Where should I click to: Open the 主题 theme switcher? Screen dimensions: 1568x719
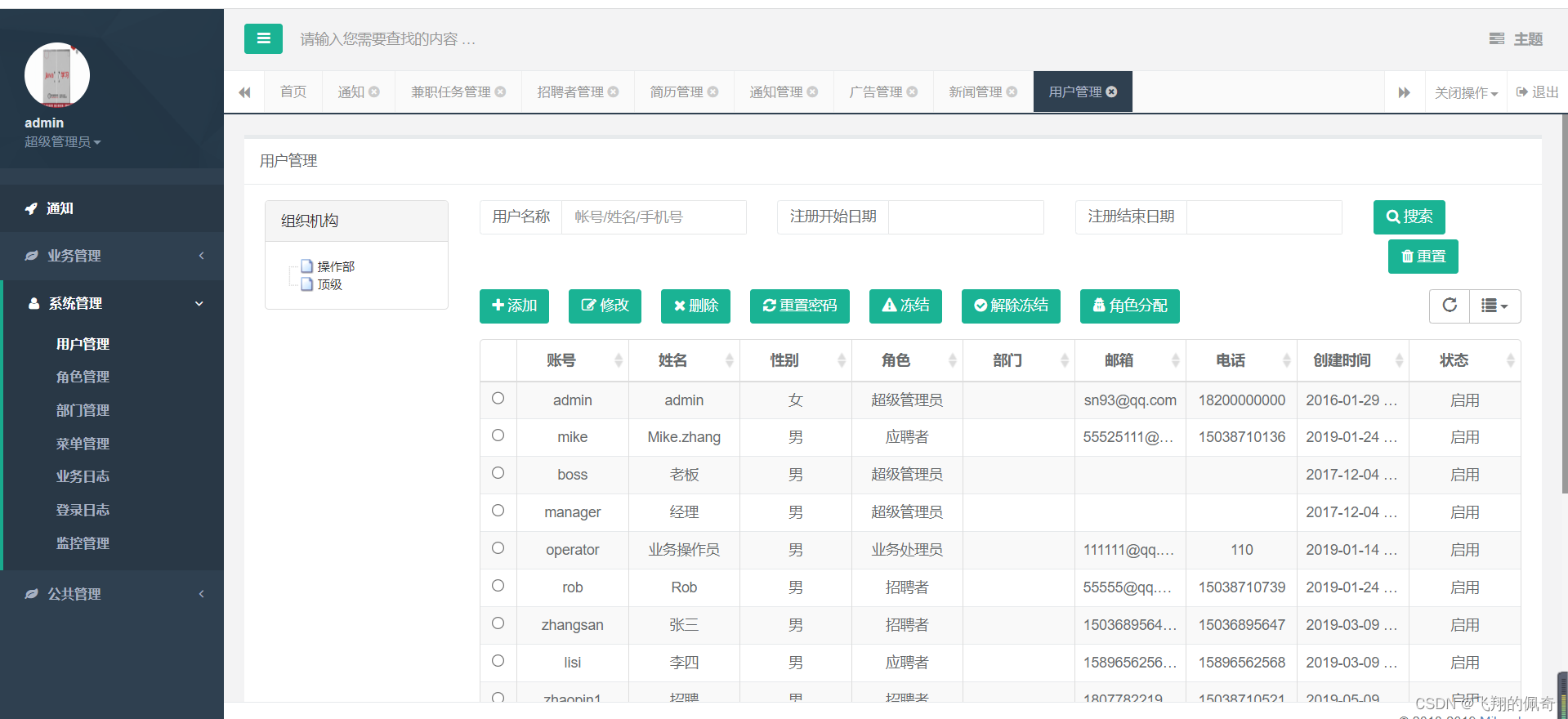pos(1517,39)
